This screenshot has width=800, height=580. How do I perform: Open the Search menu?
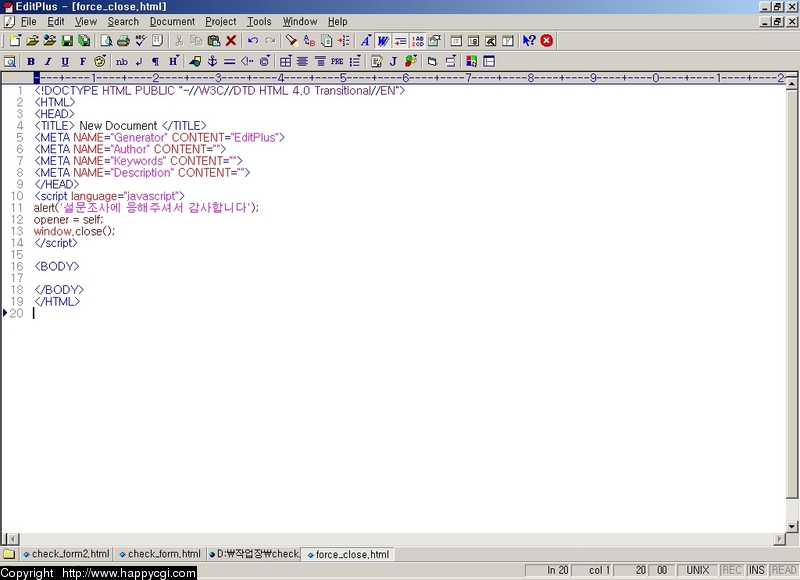[123, 21]
